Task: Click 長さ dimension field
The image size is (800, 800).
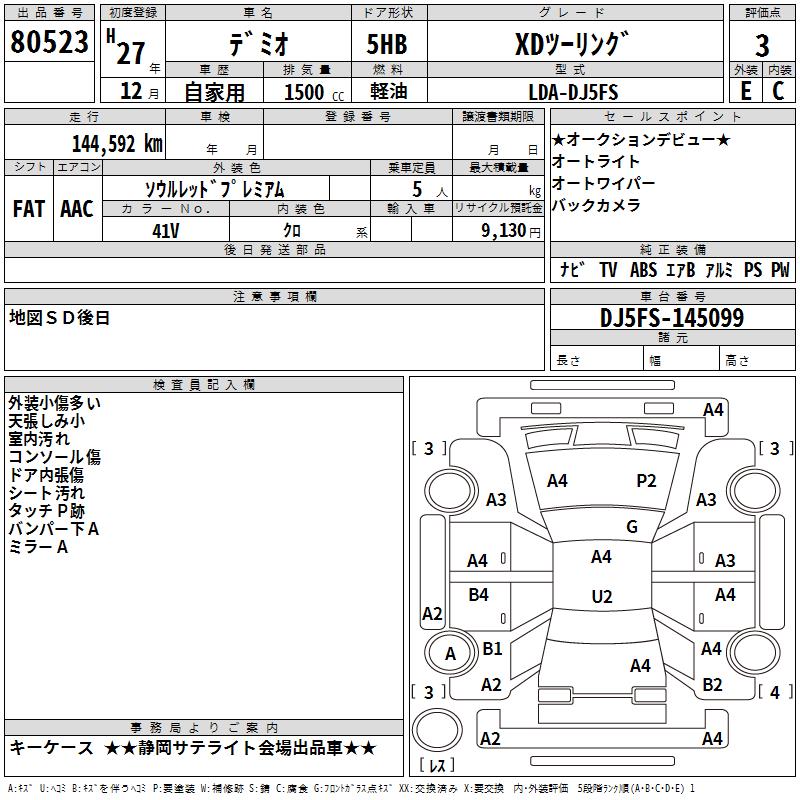Action: pos(596,360)
